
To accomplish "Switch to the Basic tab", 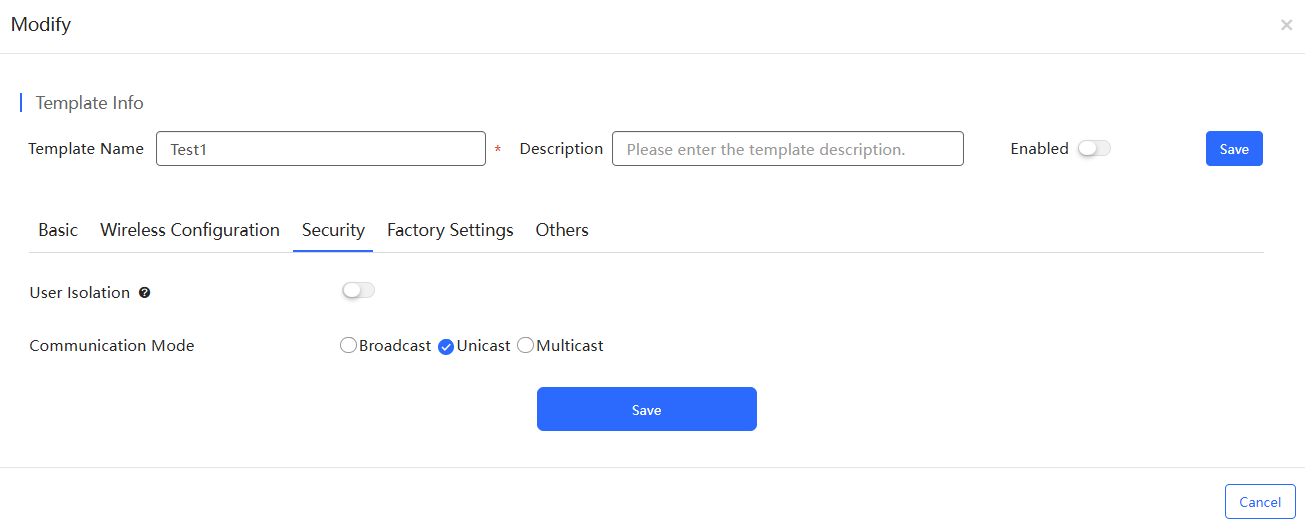I will 58,230.
